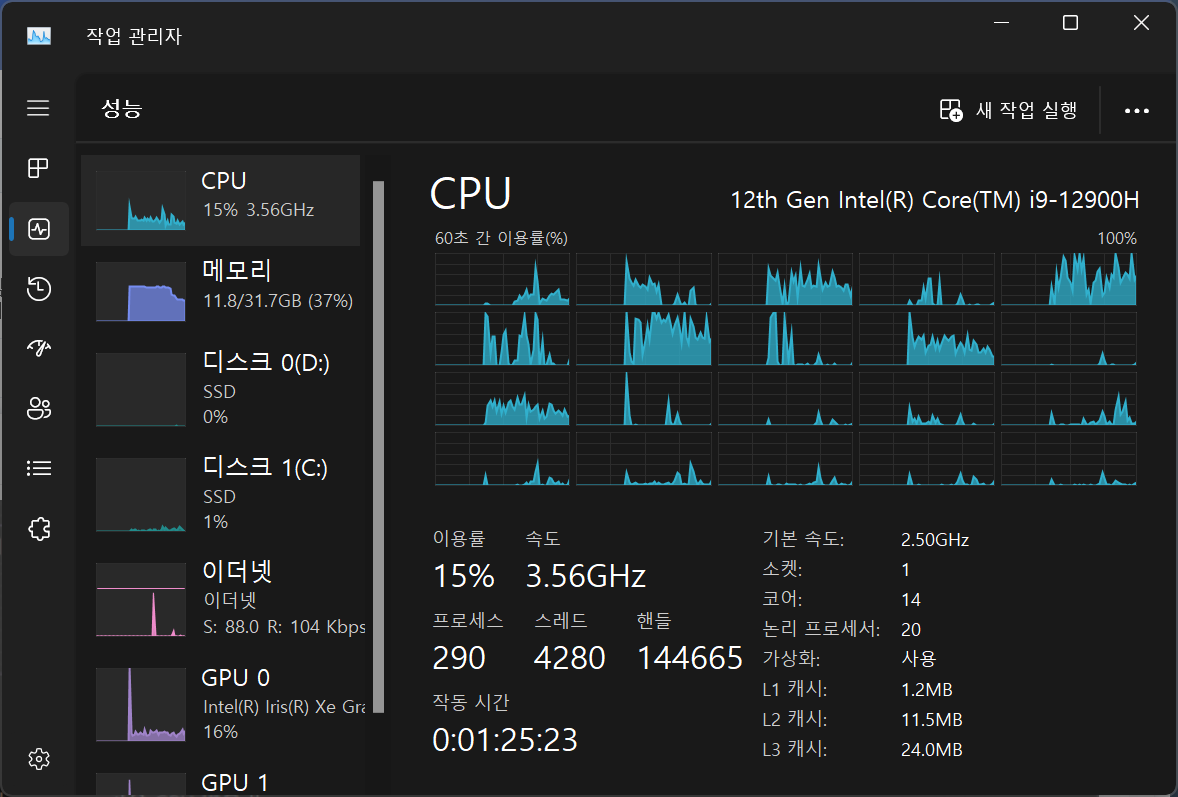Select GPU 0 Intel Iris Xe entry

coord(220,703)
